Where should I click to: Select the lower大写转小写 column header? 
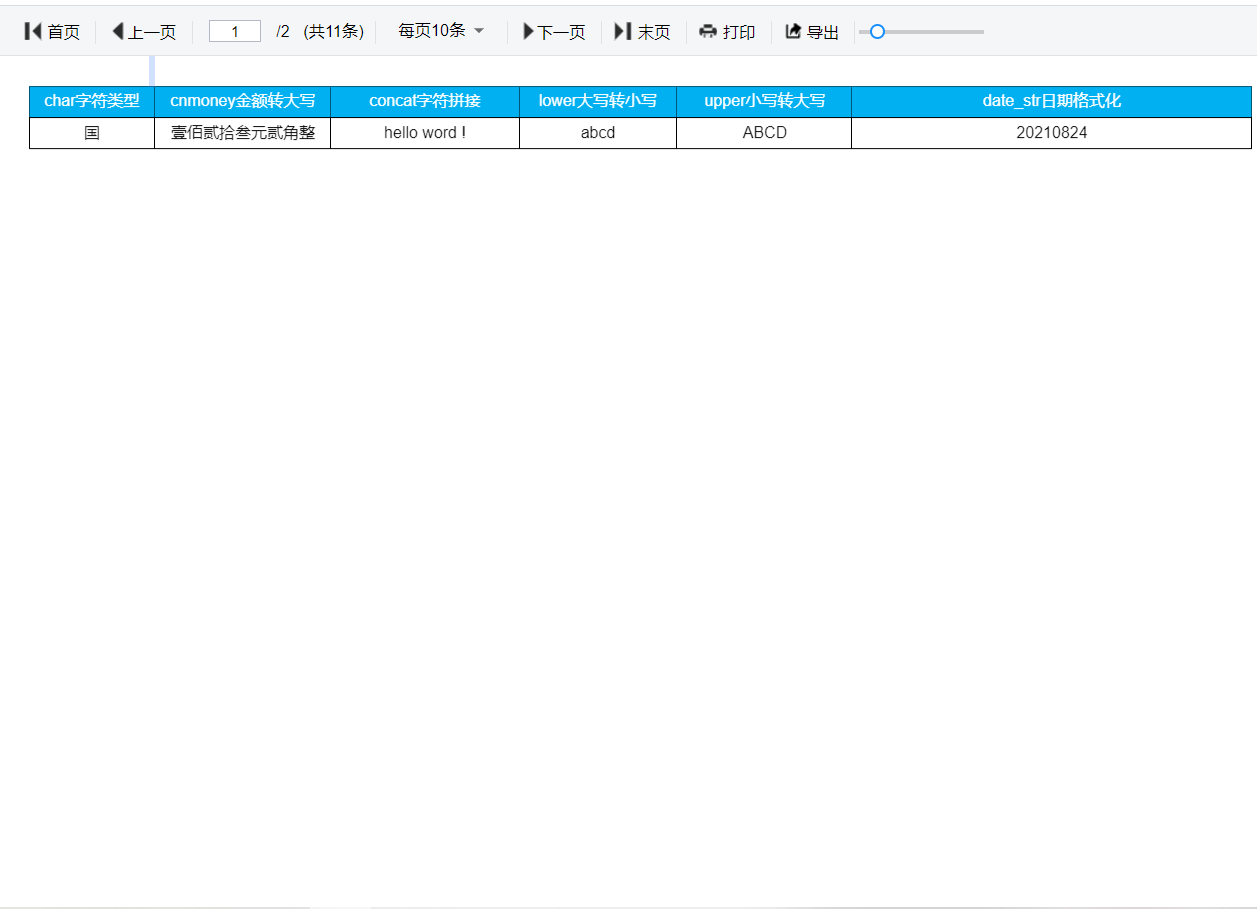coord(598,101)
